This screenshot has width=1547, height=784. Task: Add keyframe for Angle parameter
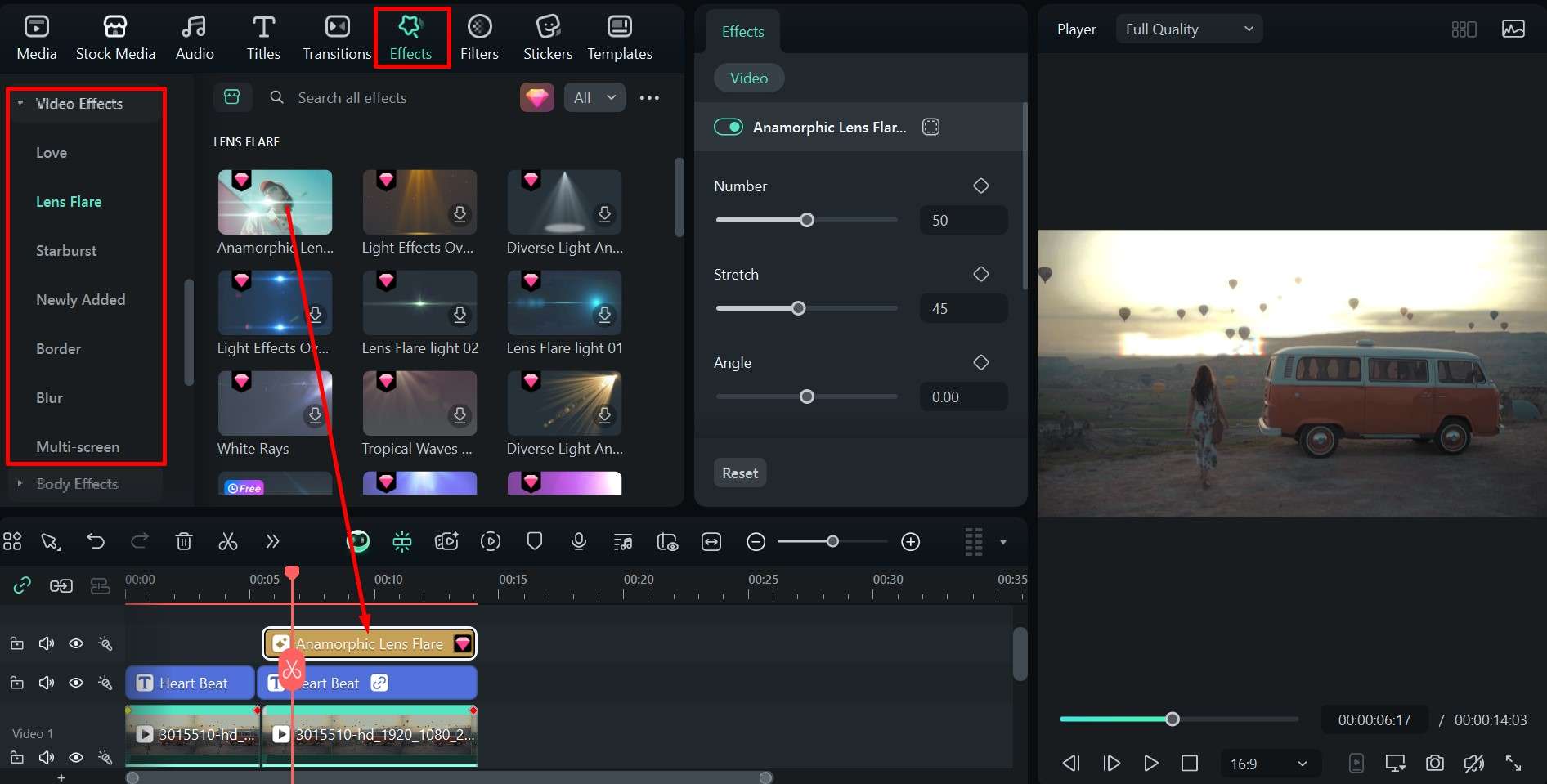(x=981, y=362)
